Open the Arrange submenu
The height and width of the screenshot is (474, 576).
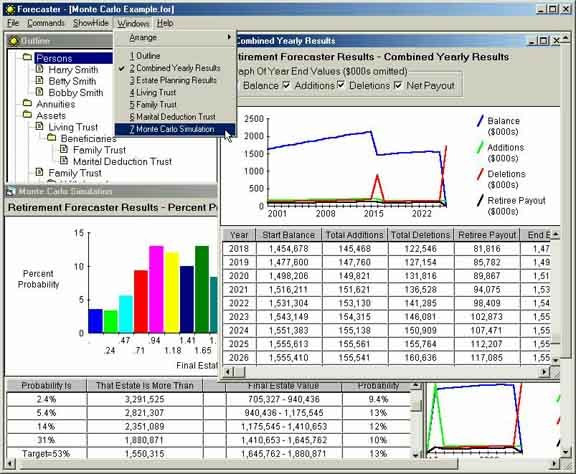(x=175, y=37)
